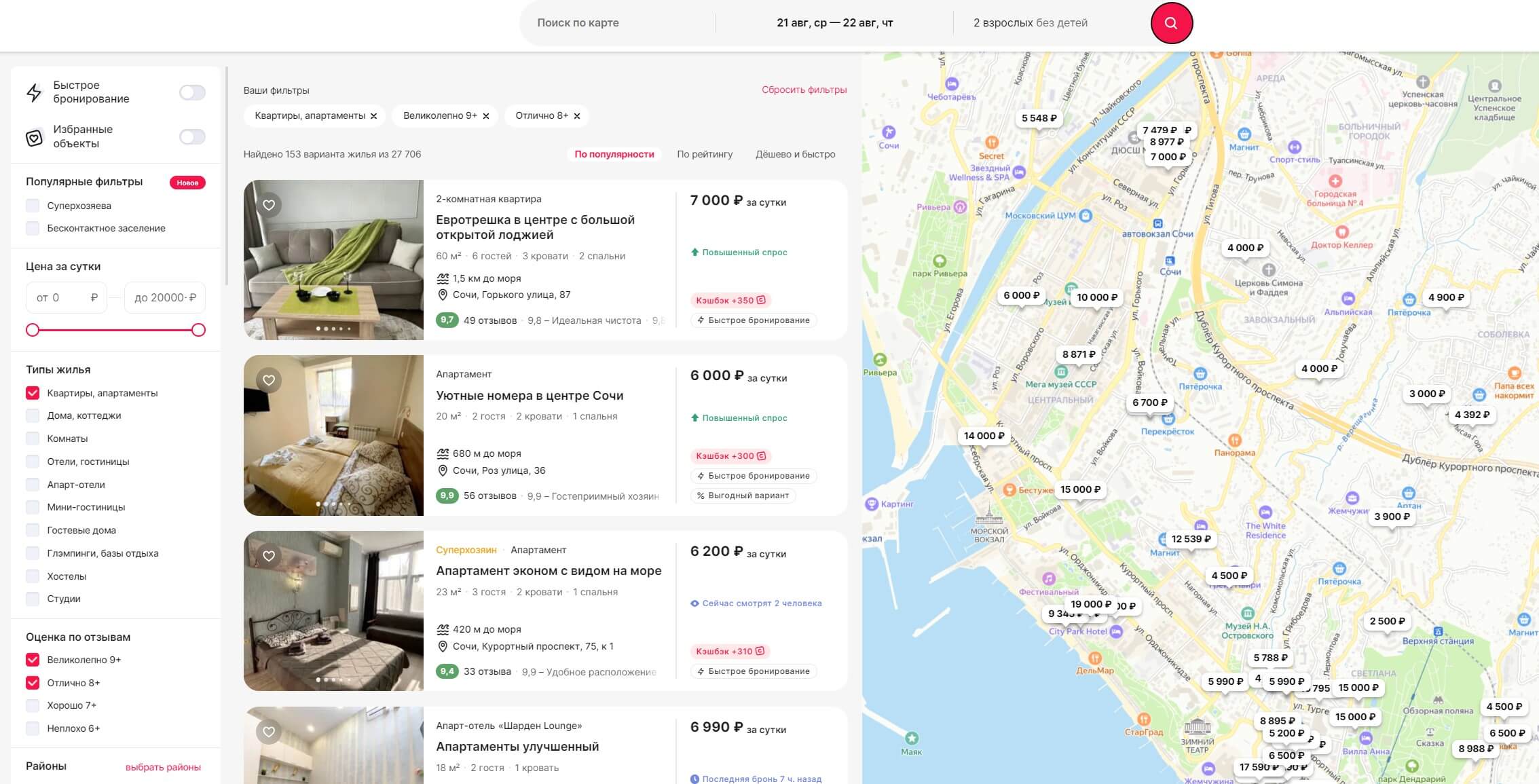Open map price marker 4 392 ₽
Image resolution: width=1539 pixels, height=784 pixels.
(1472, 415)
